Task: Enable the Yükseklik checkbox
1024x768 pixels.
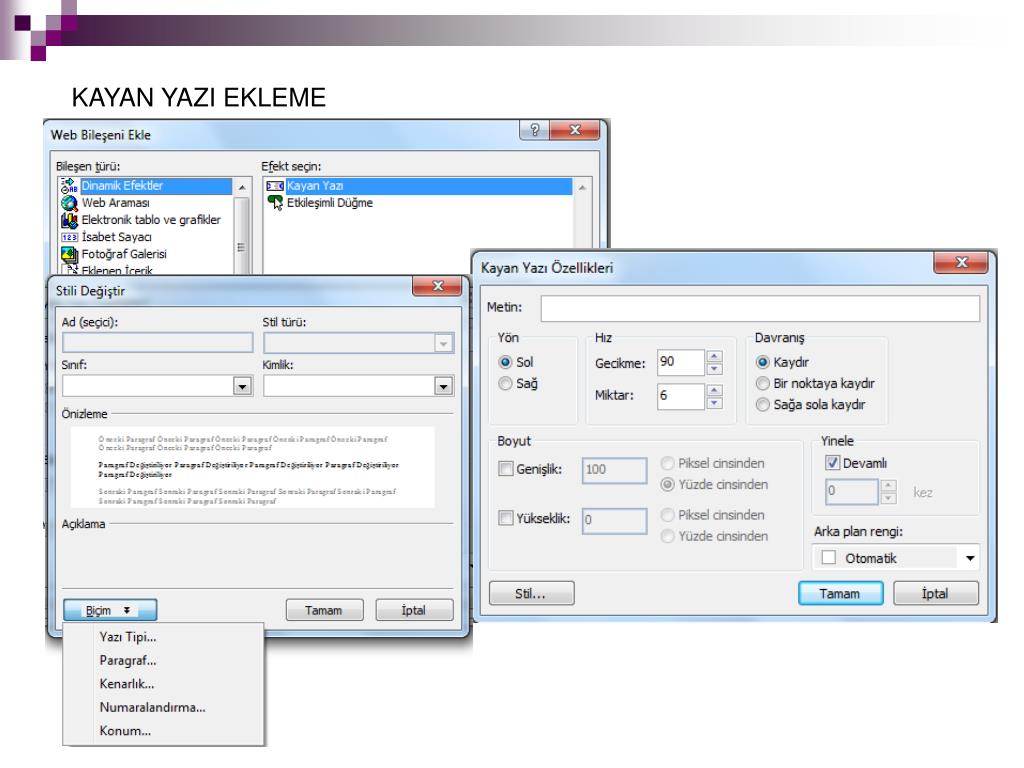Action: coord(505,519)
